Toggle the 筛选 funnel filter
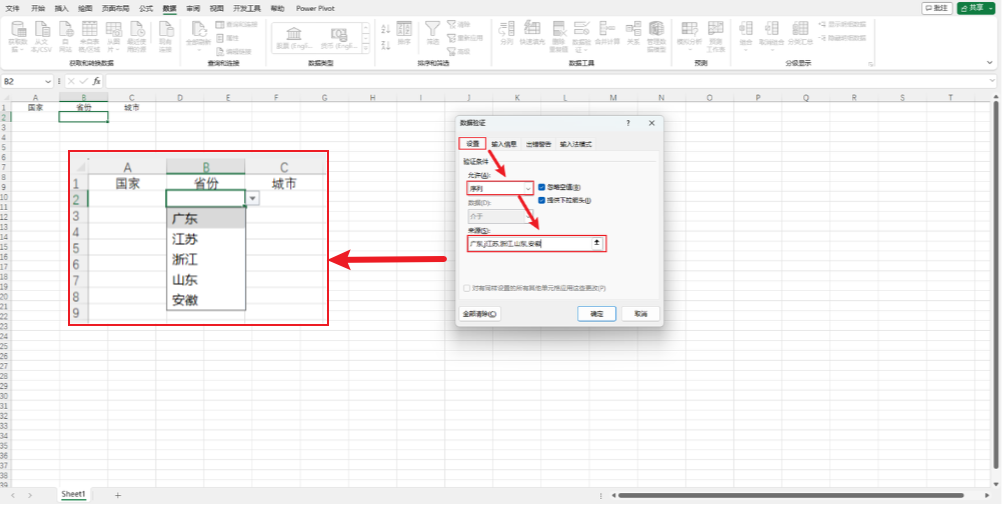This screenshot has height=509, width=1002. point(433,33)
